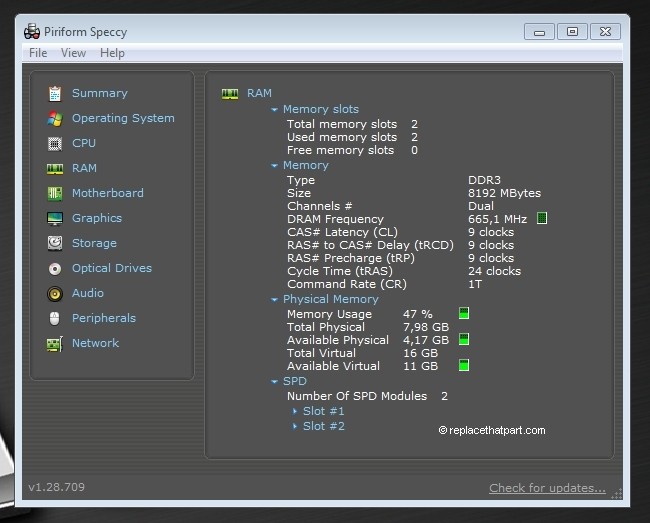650x523 pixels.
Task: Click the Storage hard drive icon
Action: pos(55,243)
